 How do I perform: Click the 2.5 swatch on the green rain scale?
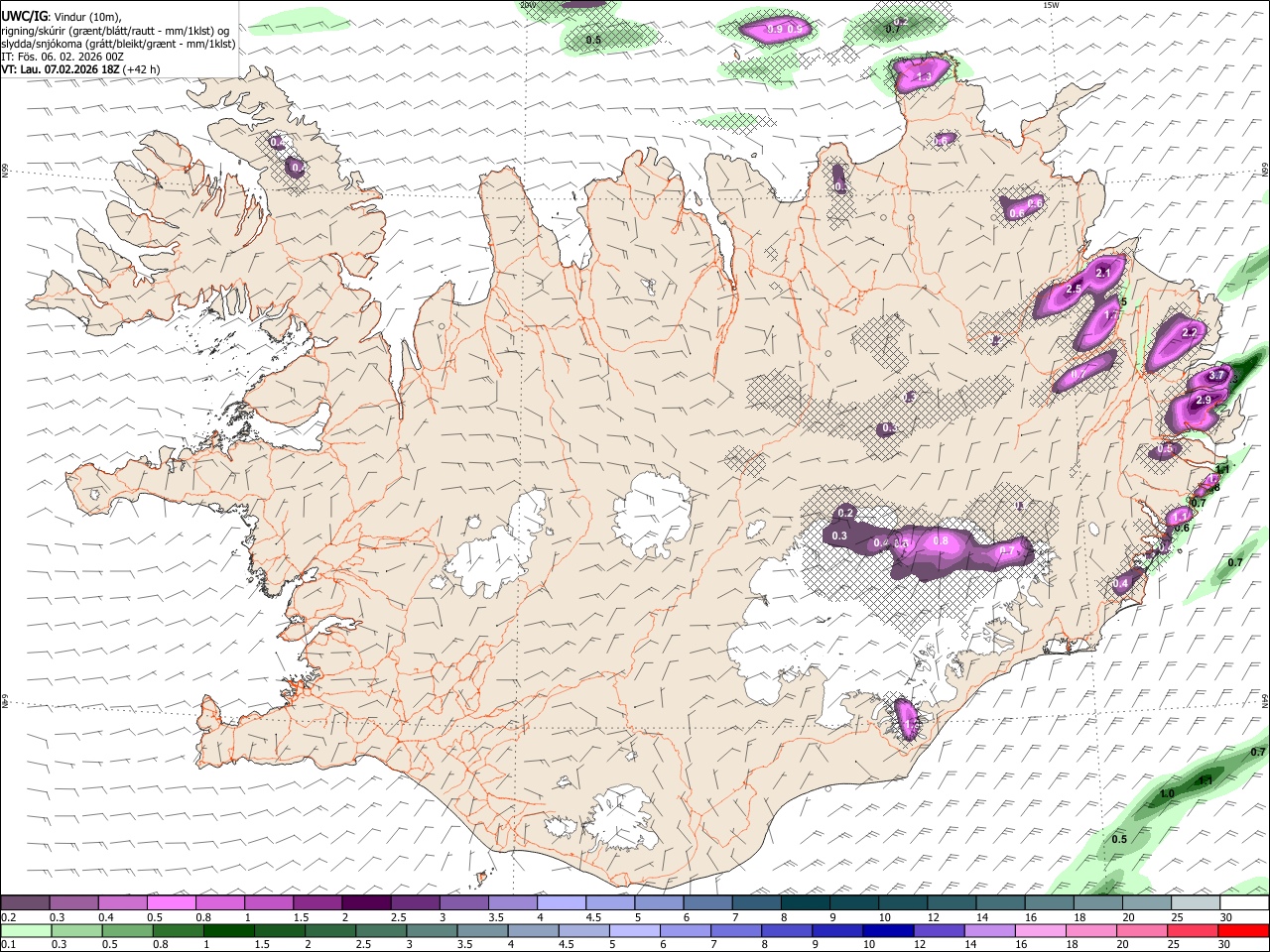(381, 930)
